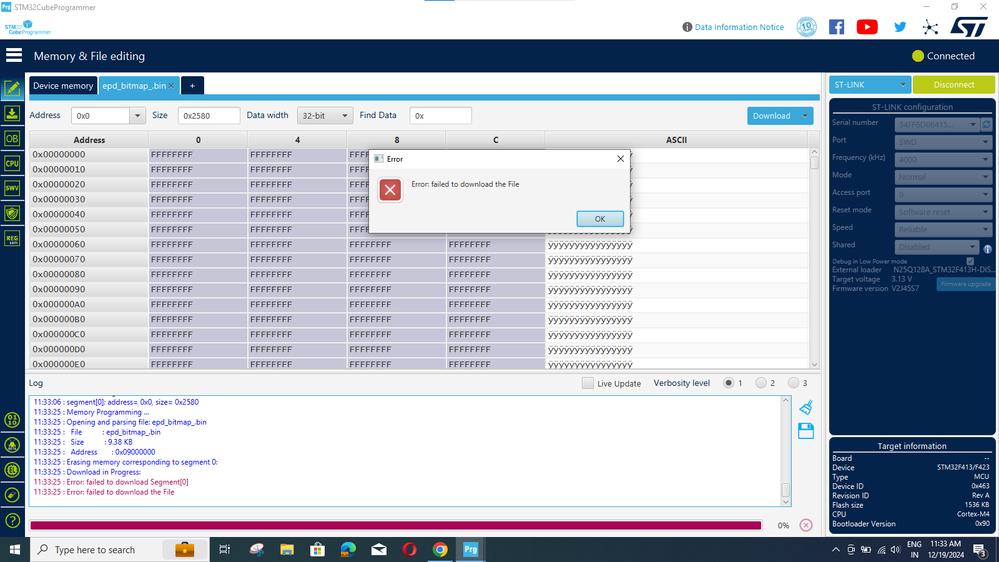Switch to epd_bitmap_.bin tab
Image resolution: width=999 pixels, height=562 pixels.
pyautogui.click(x=134, y=85)
